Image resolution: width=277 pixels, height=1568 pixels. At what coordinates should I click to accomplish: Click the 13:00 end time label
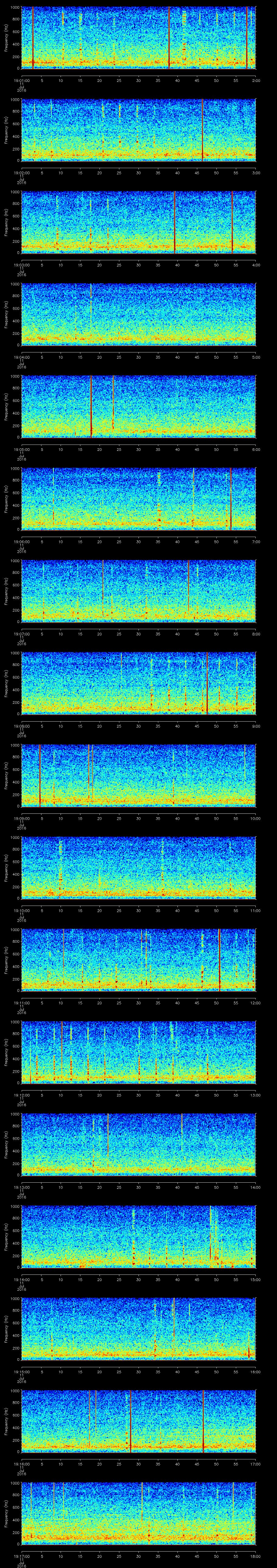pos(255,1095)
